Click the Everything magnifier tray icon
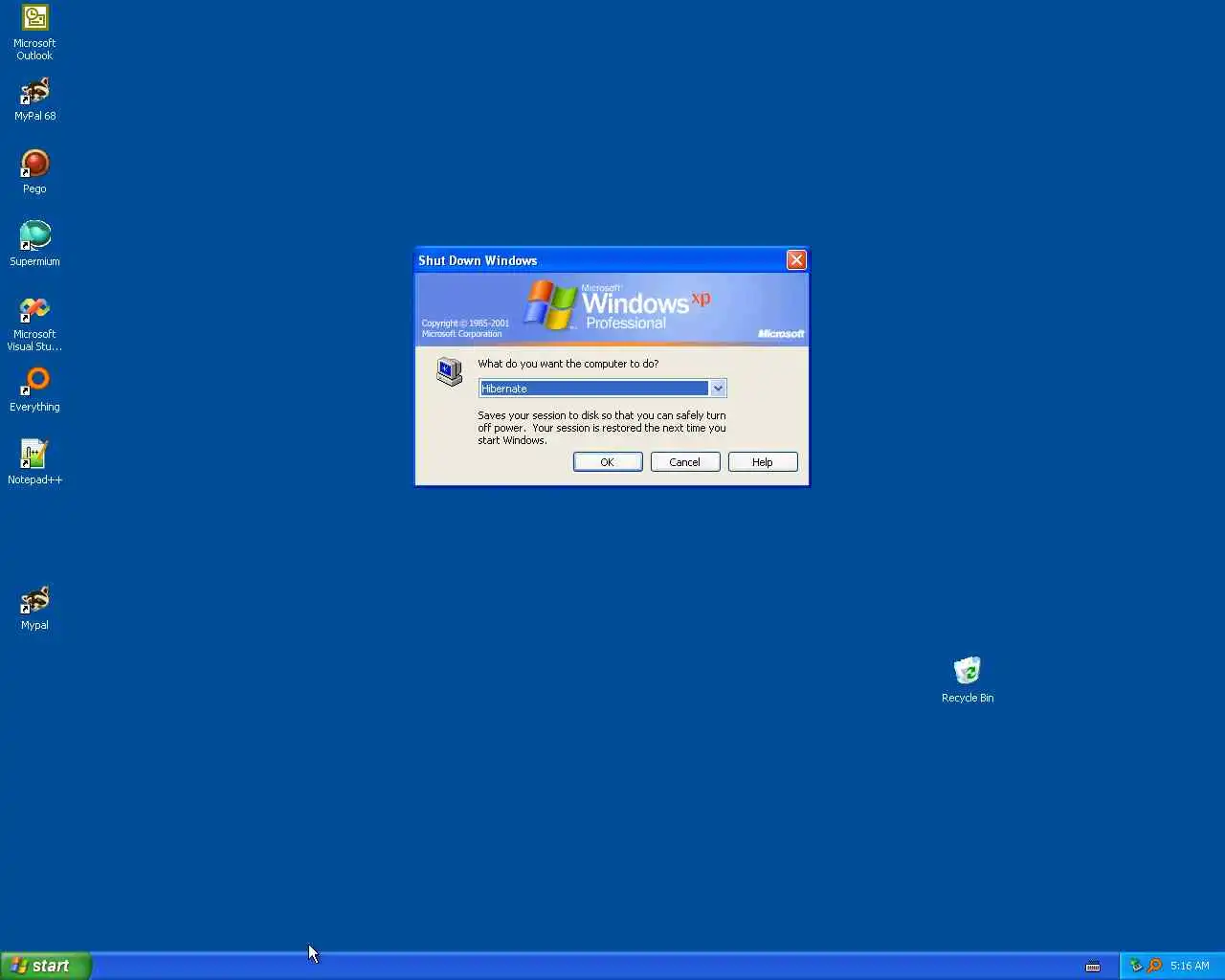The height and width of the screenshot is (980, 1225). pos(1154,966)
